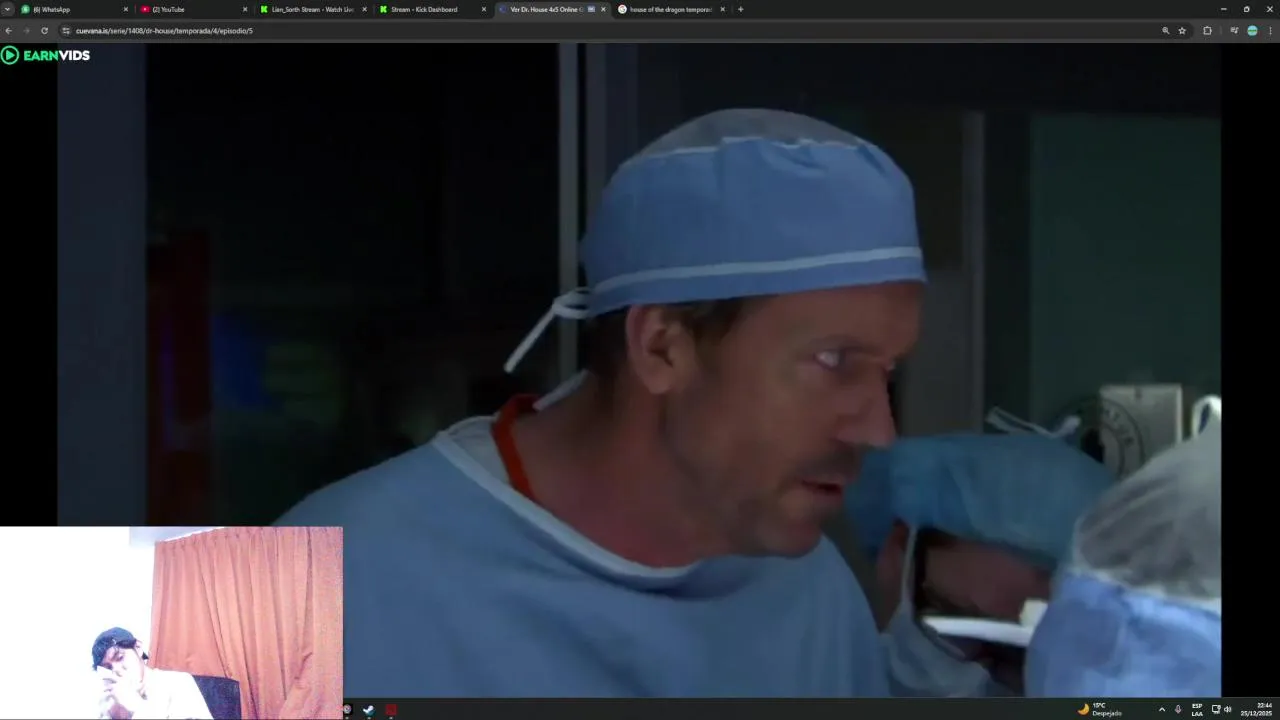Open a new browser tab
This screenshot has height=720, width=1280.
tap(740, 9)
